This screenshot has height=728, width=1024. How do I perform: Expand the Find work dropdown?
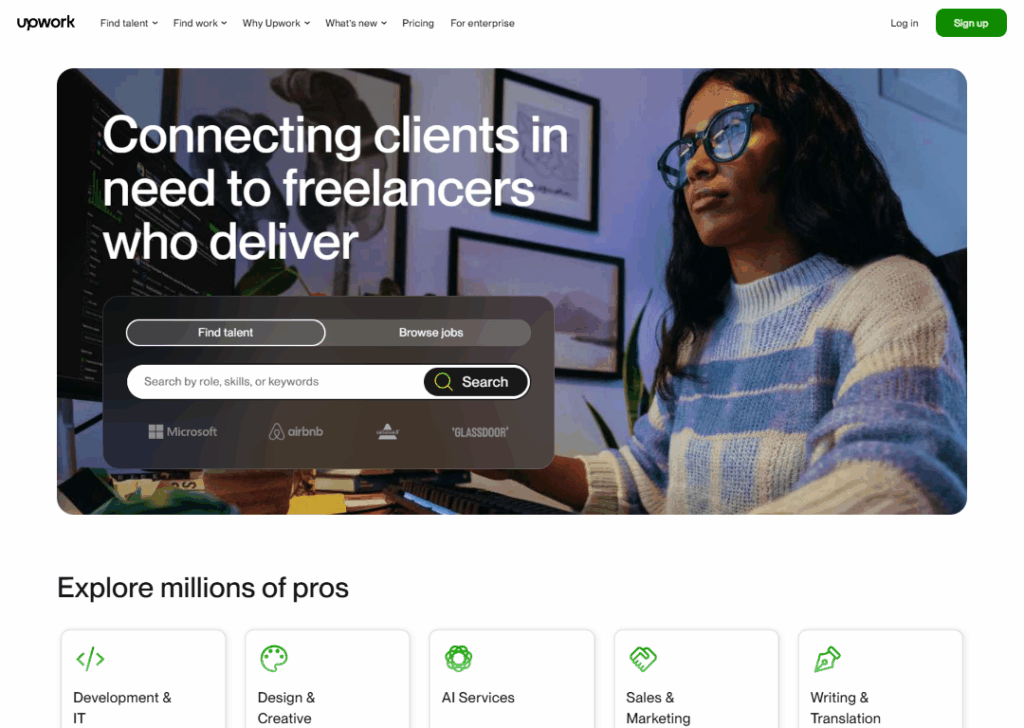tap(200, 23)
